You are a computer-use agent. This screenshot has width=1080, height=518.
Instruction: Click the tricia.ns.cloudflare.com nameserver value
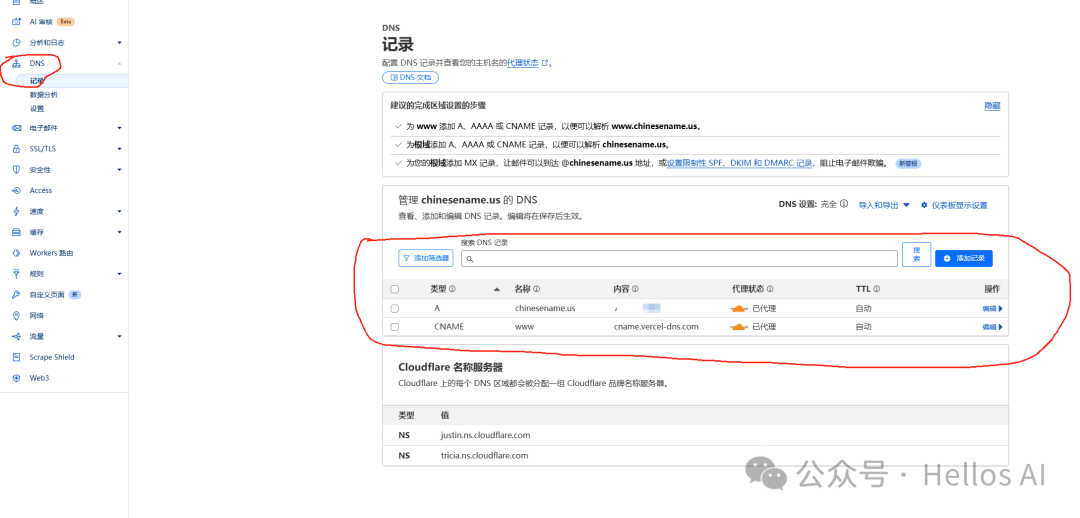coord(484,455)
